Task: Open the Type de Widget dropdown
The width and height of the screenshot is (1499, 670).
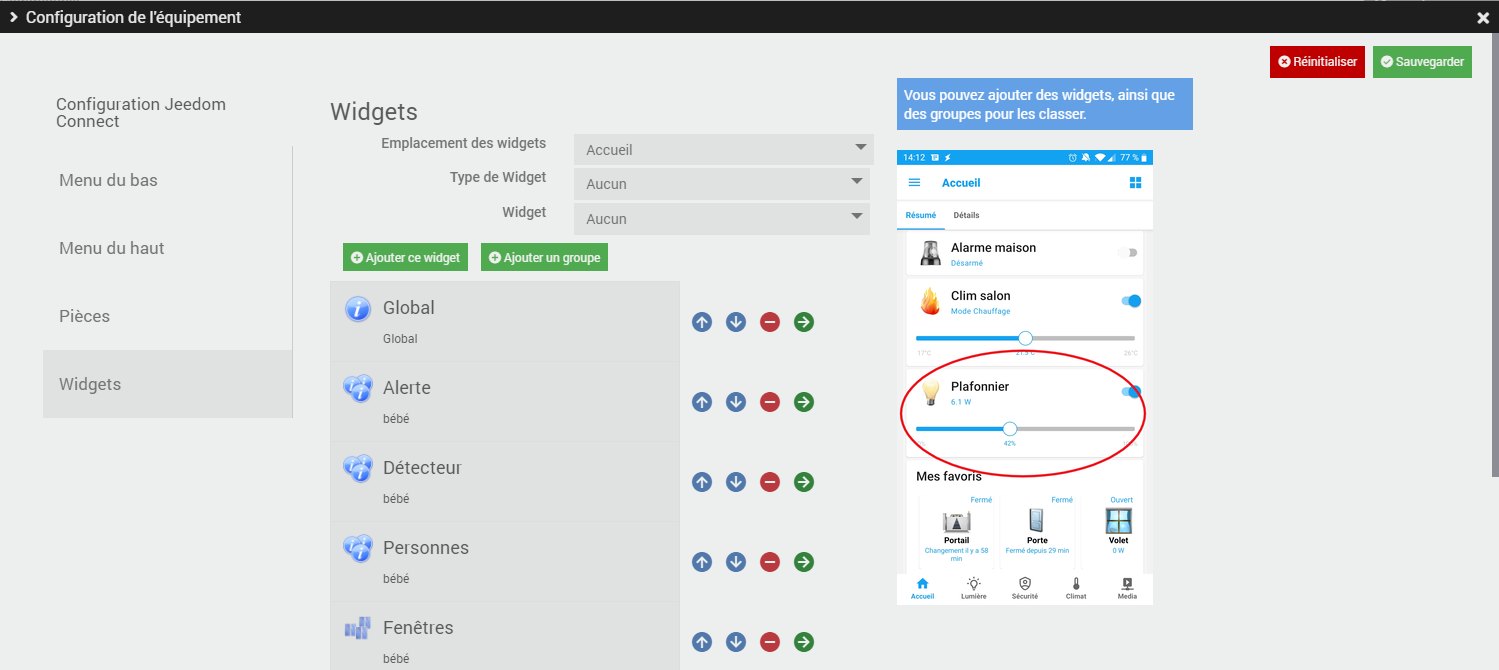Action: [721, 184]
